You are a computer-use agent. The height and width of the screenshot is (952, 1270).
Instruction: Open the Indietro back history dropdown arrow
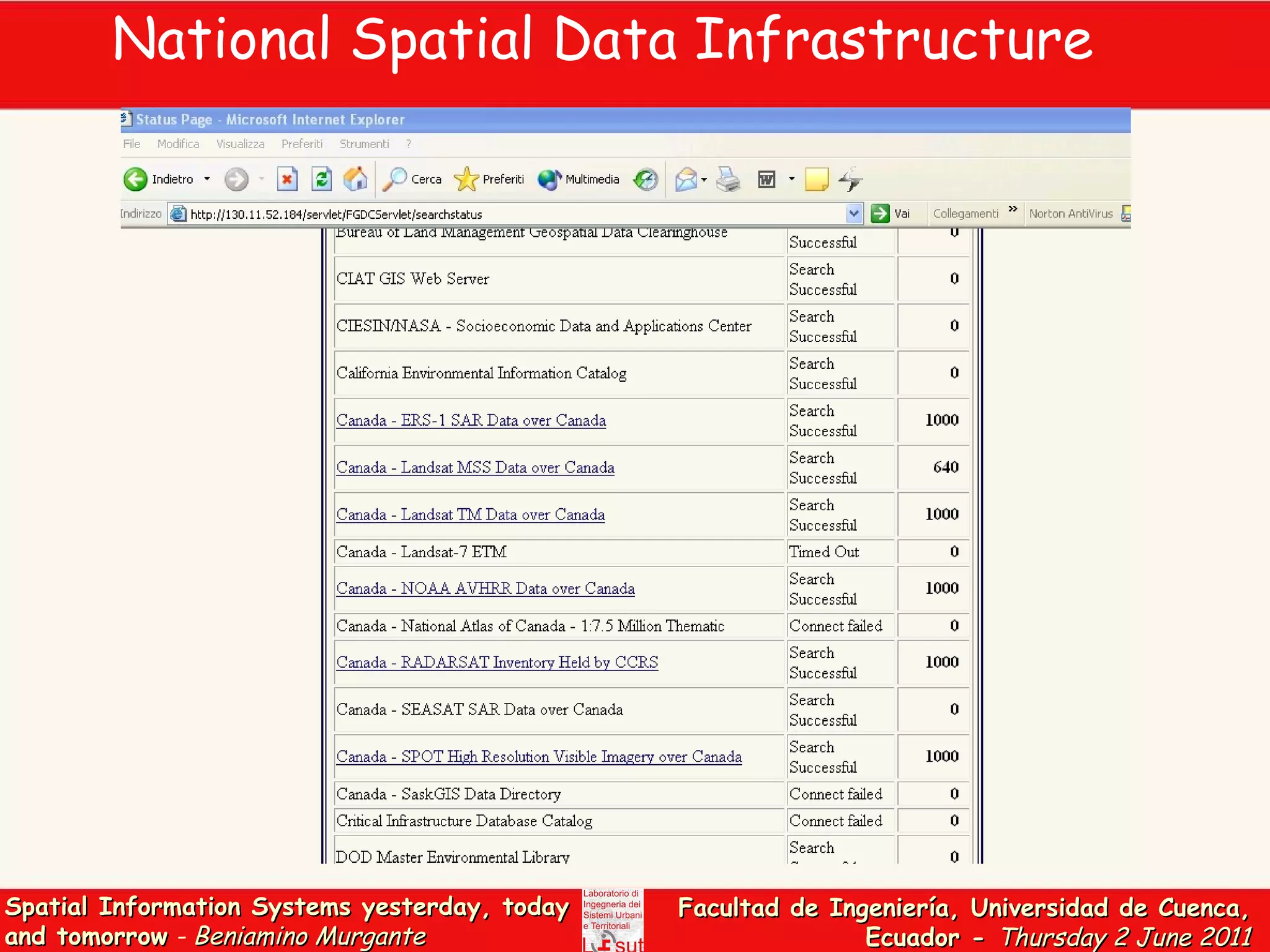[207, 179]
